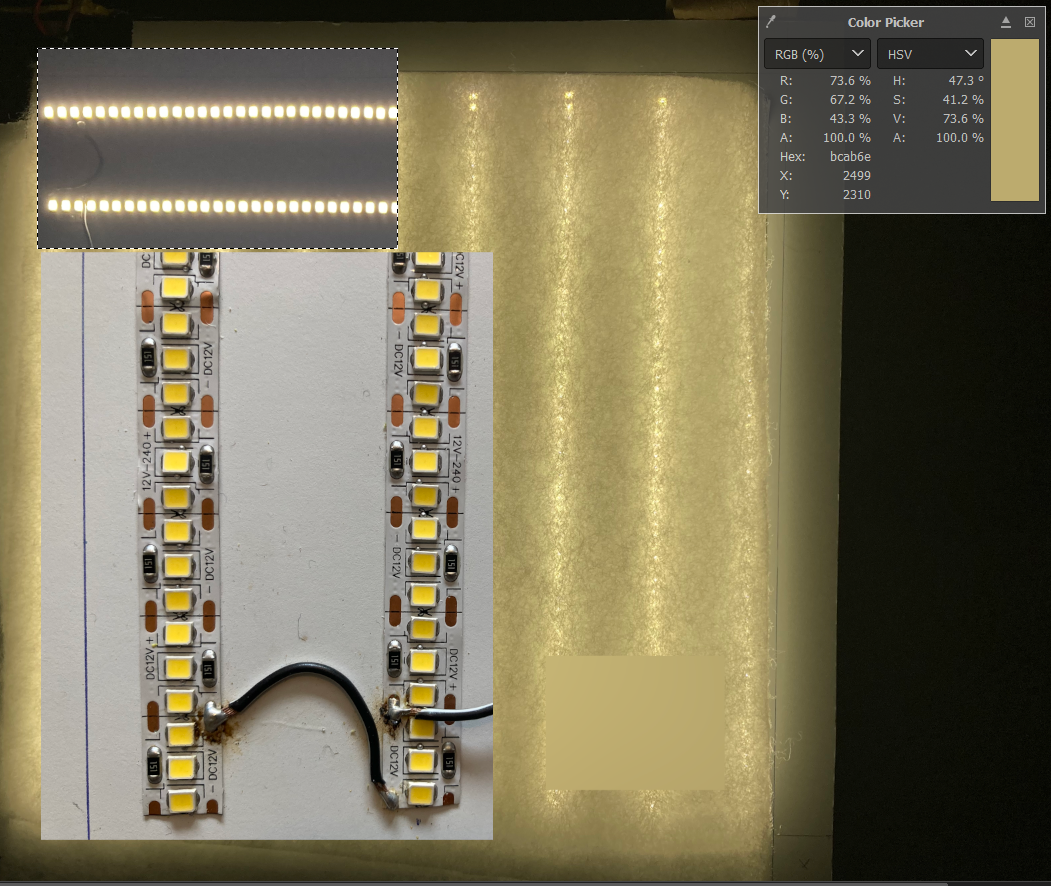Viewport: 1051px width, 886px height.
Task: Click the S value 41.2 %
Action: (x=963, y=99)
